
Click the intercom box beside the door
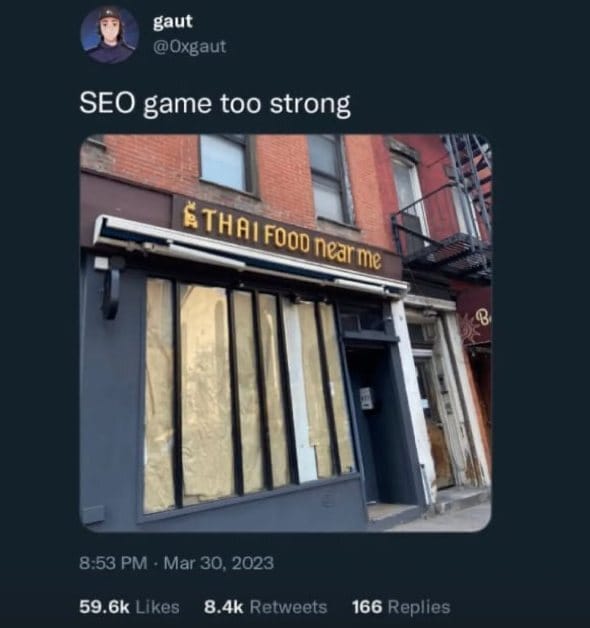point(366,398)
